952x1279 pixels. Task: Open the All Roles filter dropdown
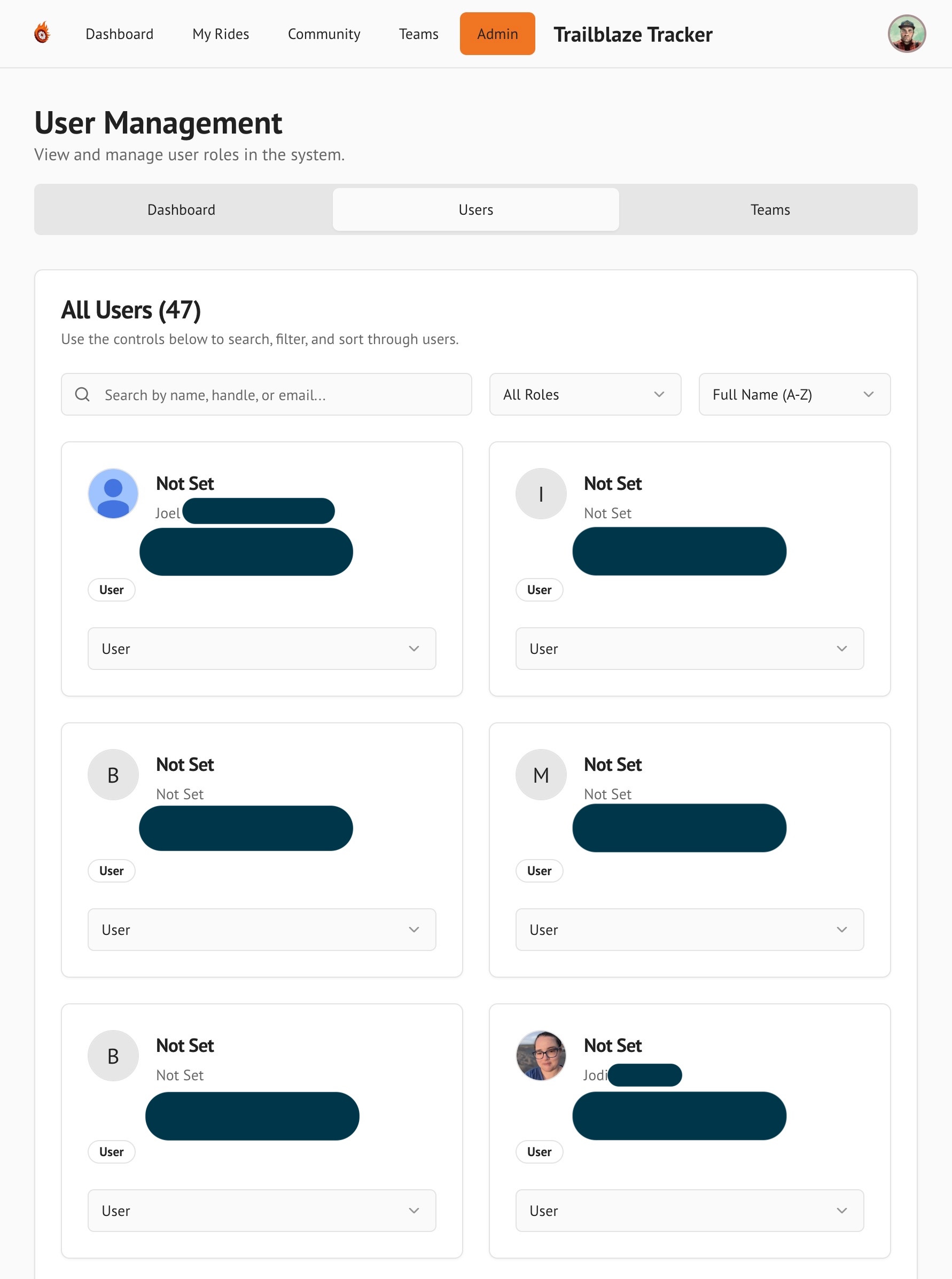[585, 395]
